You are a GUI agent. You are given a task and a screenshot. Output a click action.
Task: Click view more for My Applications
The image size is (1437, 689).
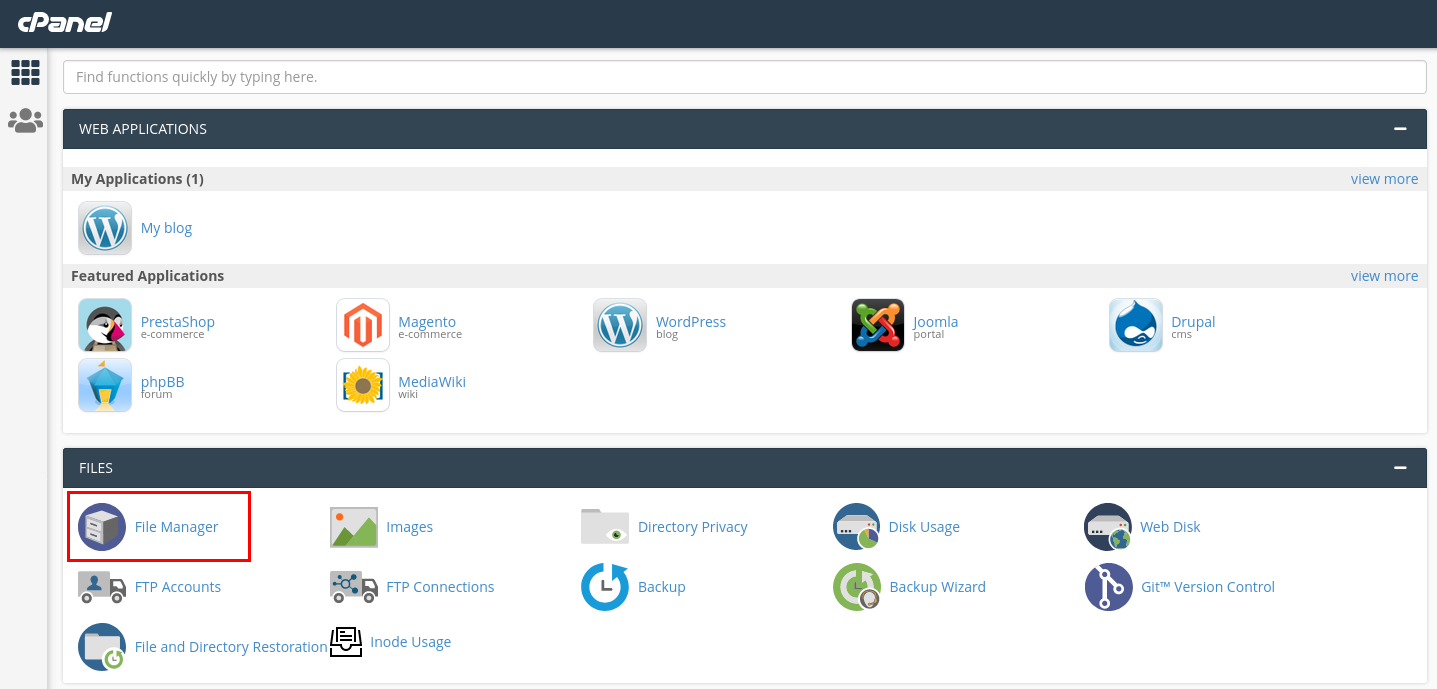[x=1384, y=179]
